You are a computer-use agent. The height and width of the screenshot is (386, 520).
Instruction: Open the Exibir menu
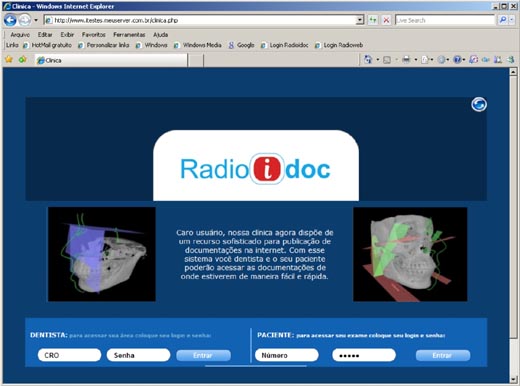click(67, 35)
